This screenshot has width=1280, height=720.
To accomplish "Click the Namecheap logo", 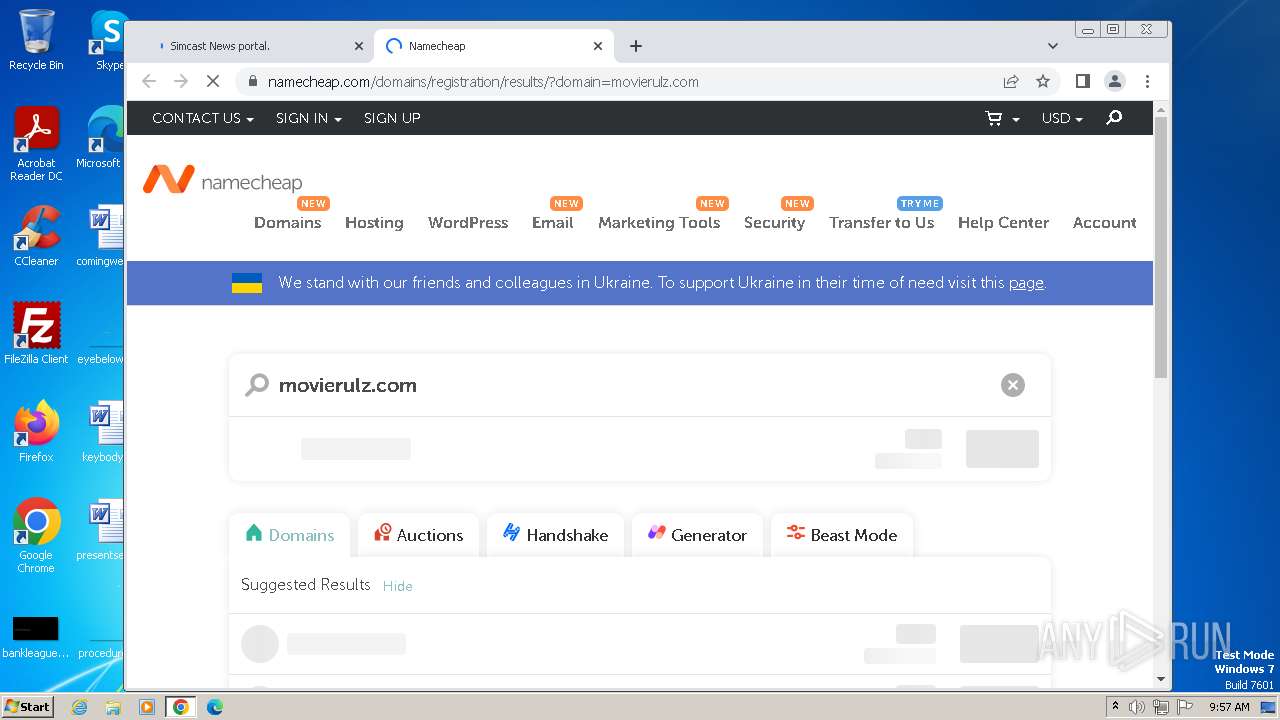I will (222, 181).
